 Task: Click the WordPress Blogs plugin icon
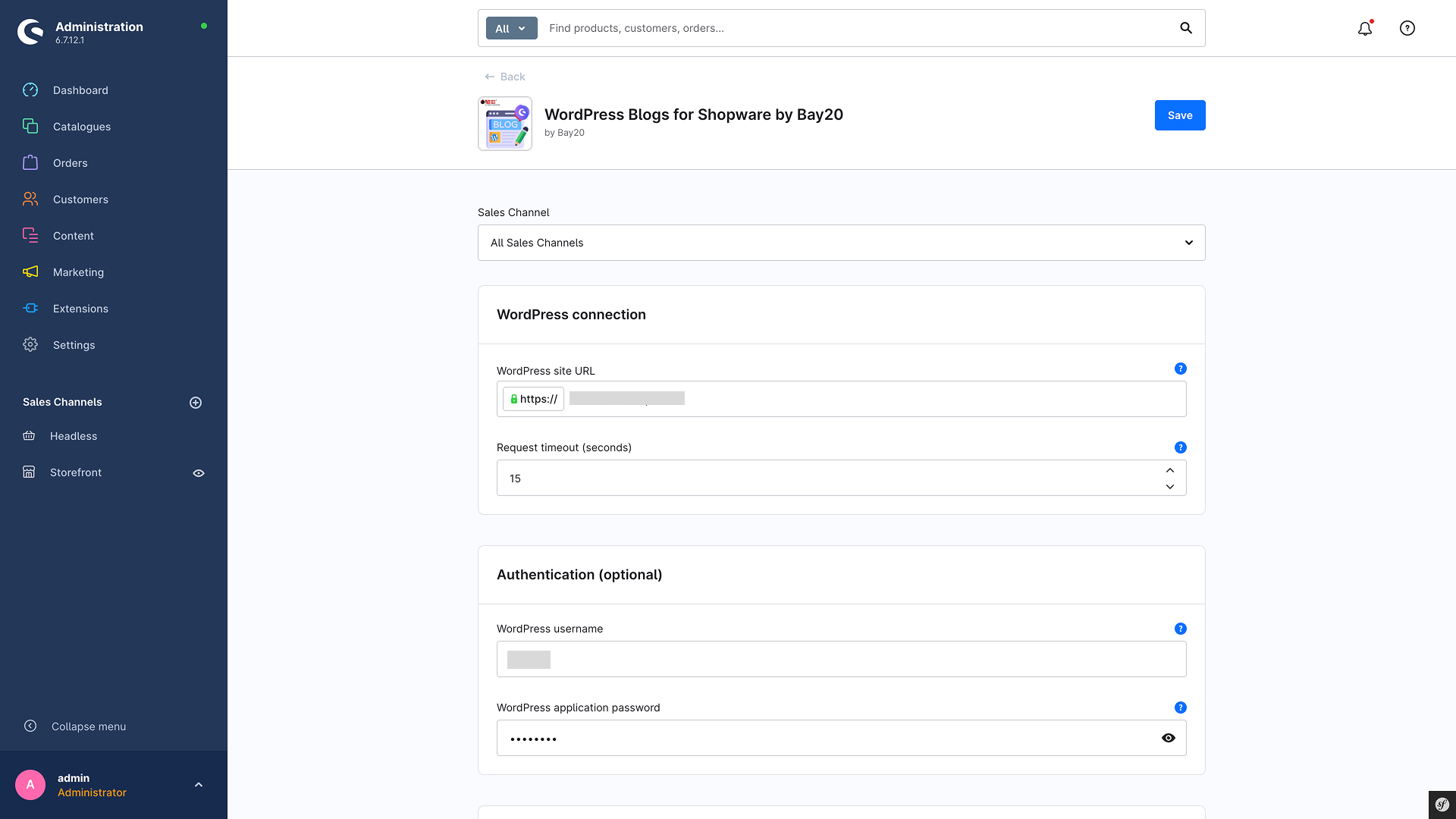point(505,124)
